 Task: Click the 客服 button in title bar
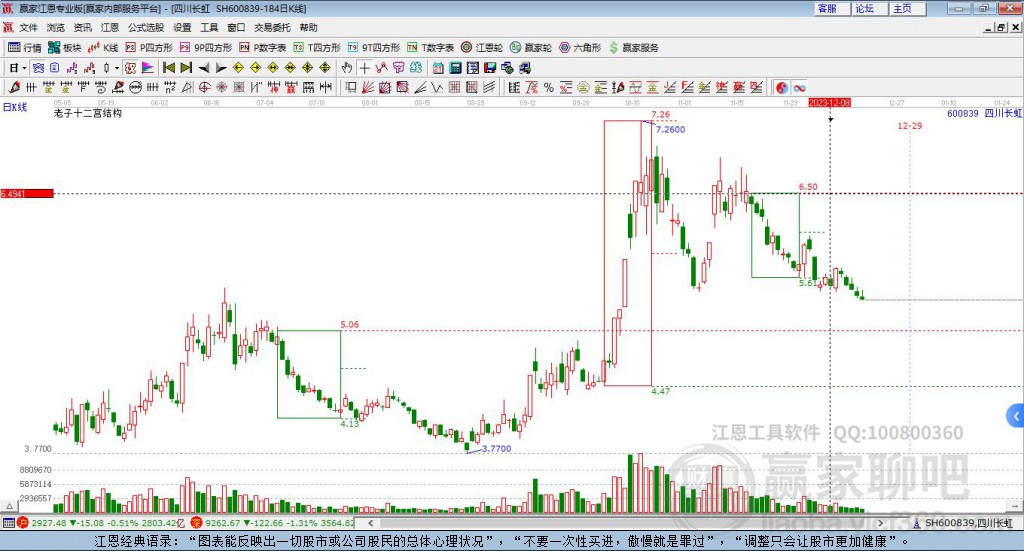(x=832, y=8)
